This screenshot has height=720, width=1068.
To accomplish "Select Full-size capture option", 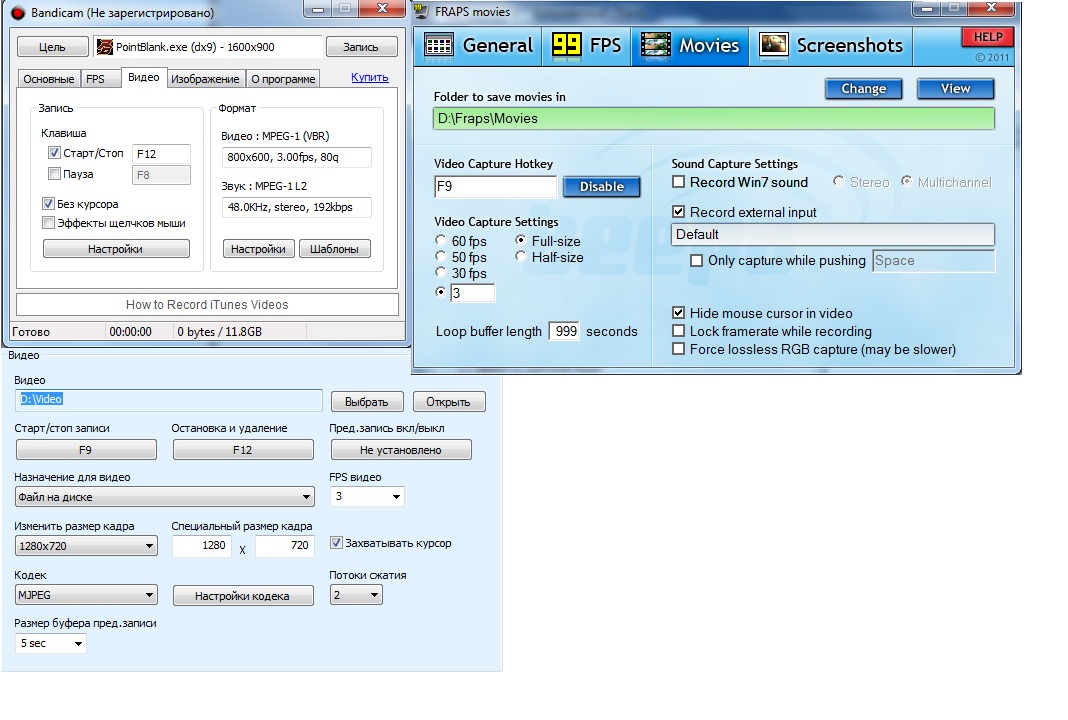I will click(x=521, y=240).
